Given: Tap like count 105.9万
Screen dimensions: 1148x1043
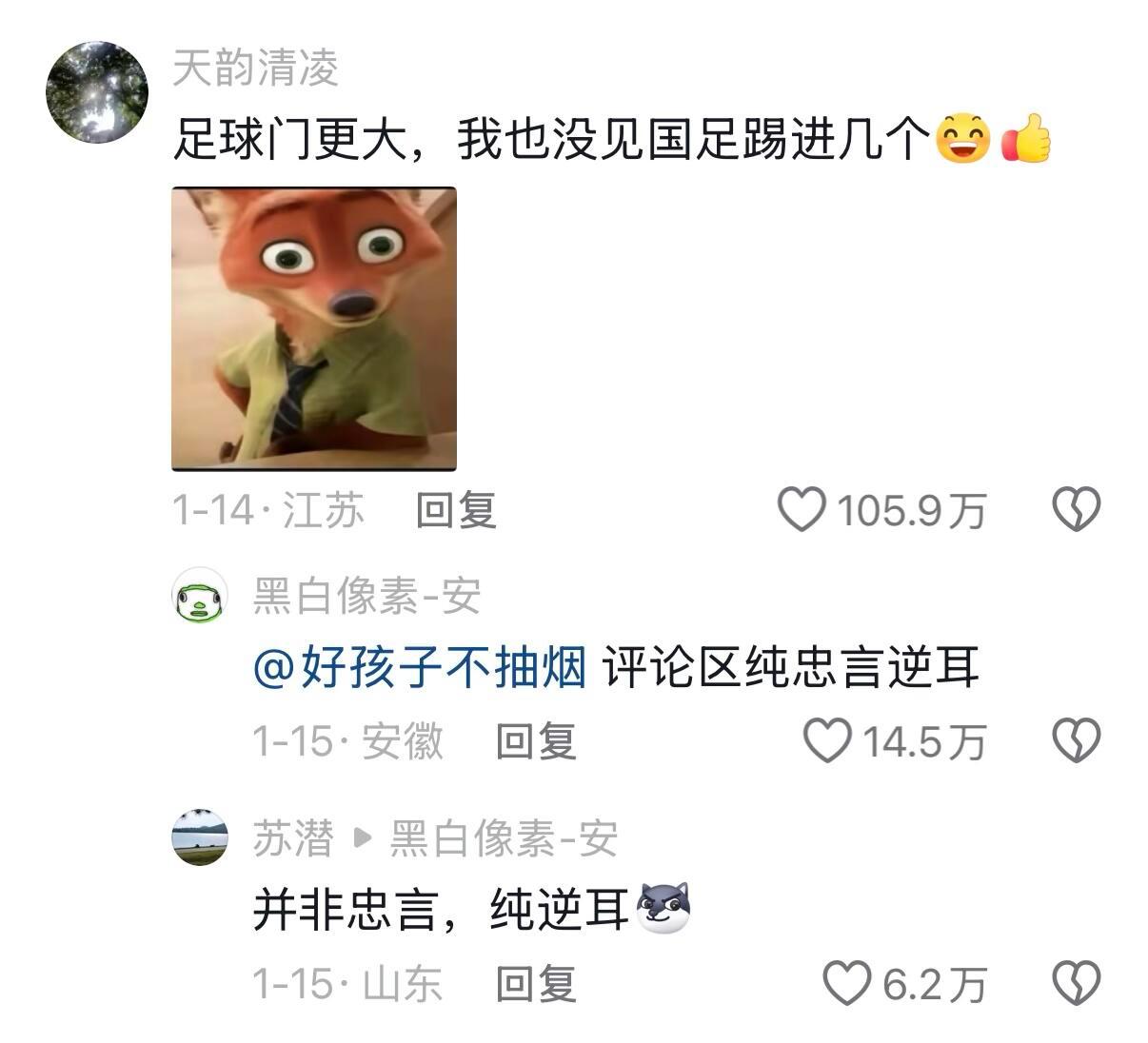Looking at the screenshot, I should click(911, 511).
